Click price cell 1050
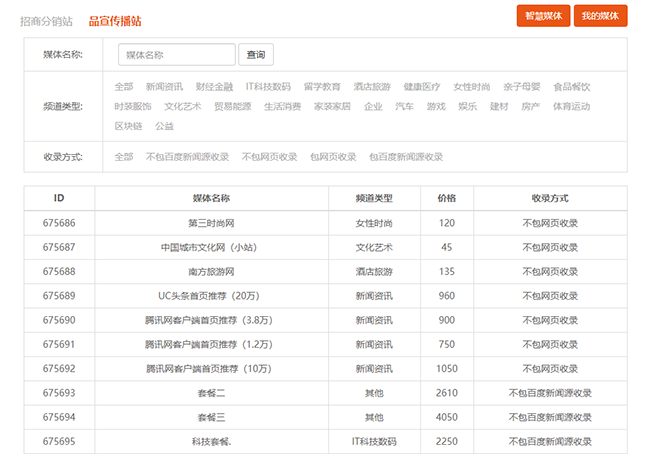The width and height of the screenshot is (650, 454). [x=447, y=369]
